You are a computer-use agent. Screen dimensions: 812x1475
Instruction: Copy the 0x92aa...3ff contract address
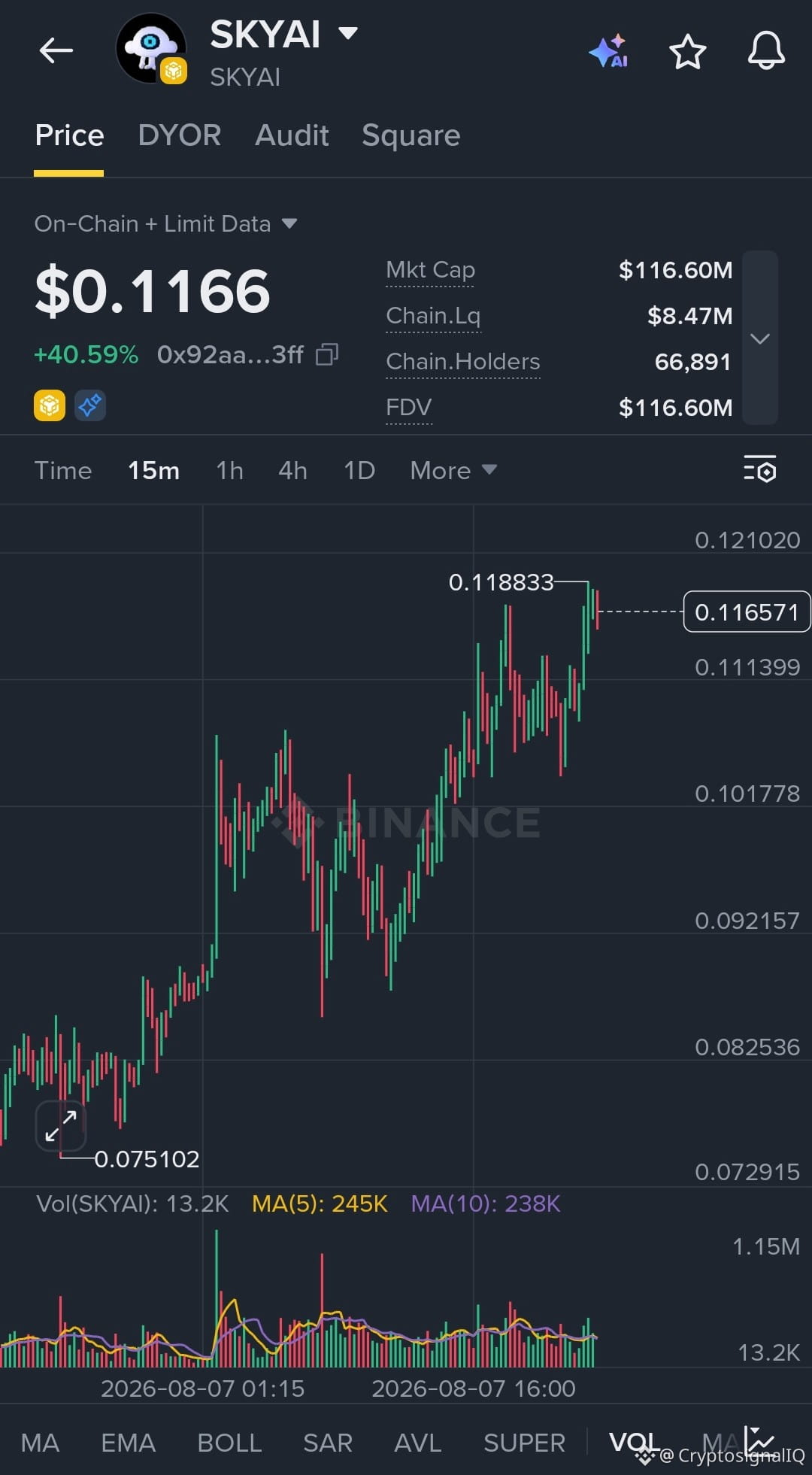[327, 354]
